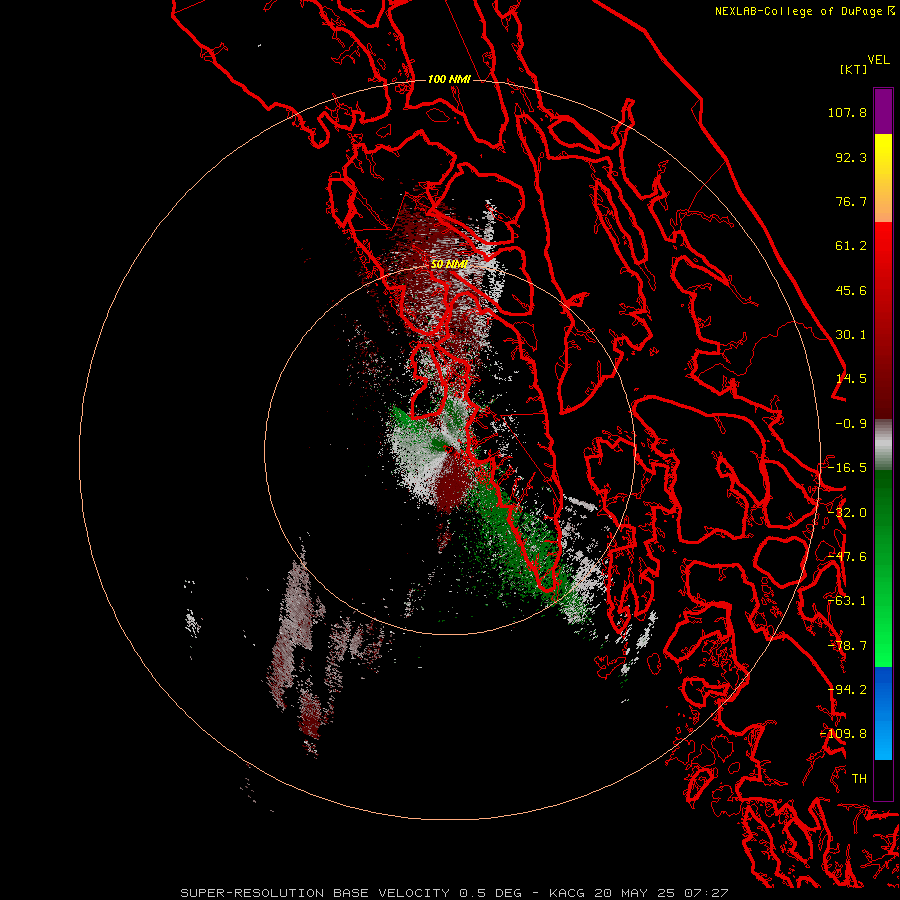Click the 14.5 velocity scale value
Screen dimensions: 900x900
tap(851, 379)
